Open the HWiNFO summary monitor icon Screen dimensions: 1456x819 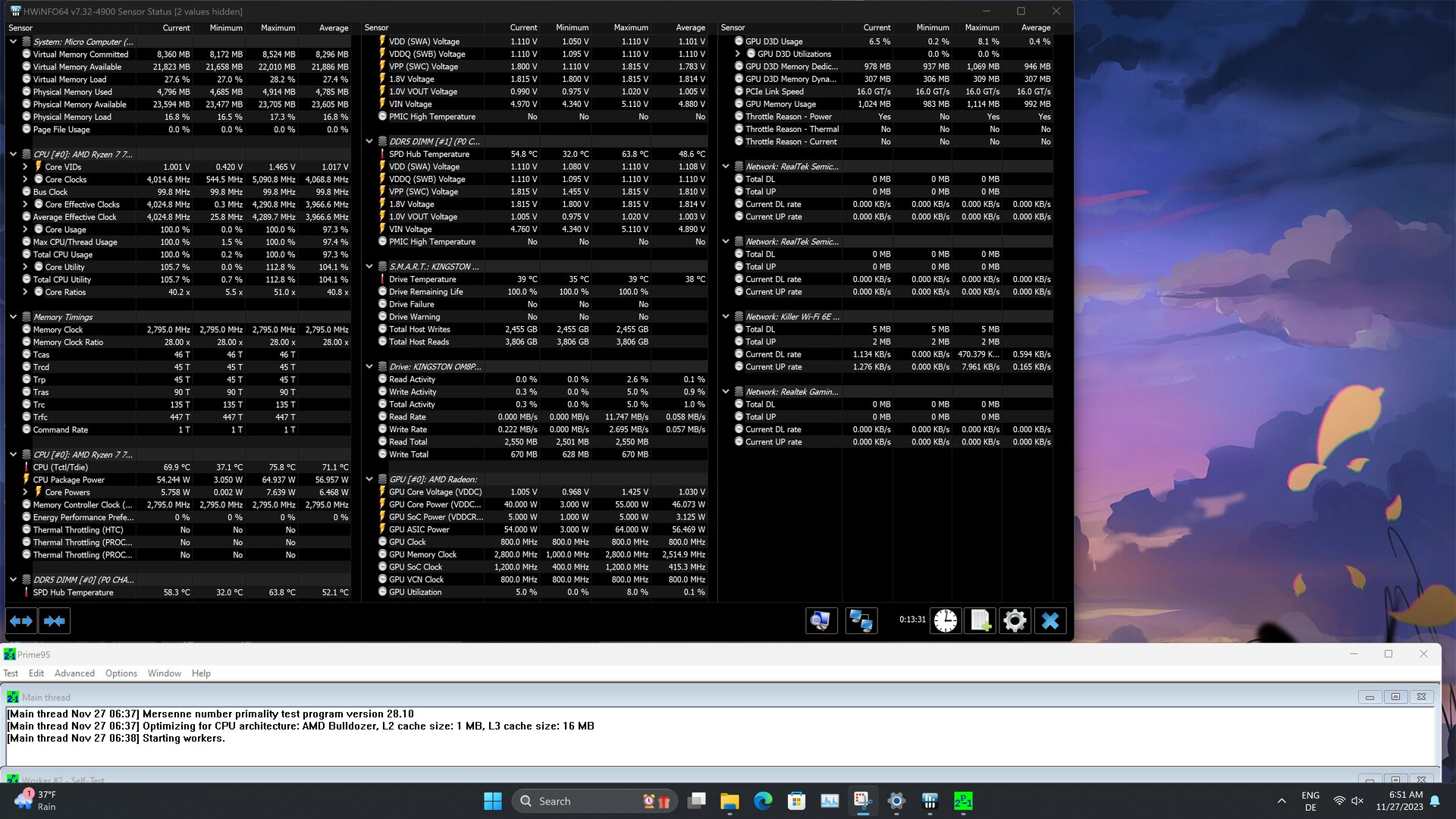[x=821, y=621]
